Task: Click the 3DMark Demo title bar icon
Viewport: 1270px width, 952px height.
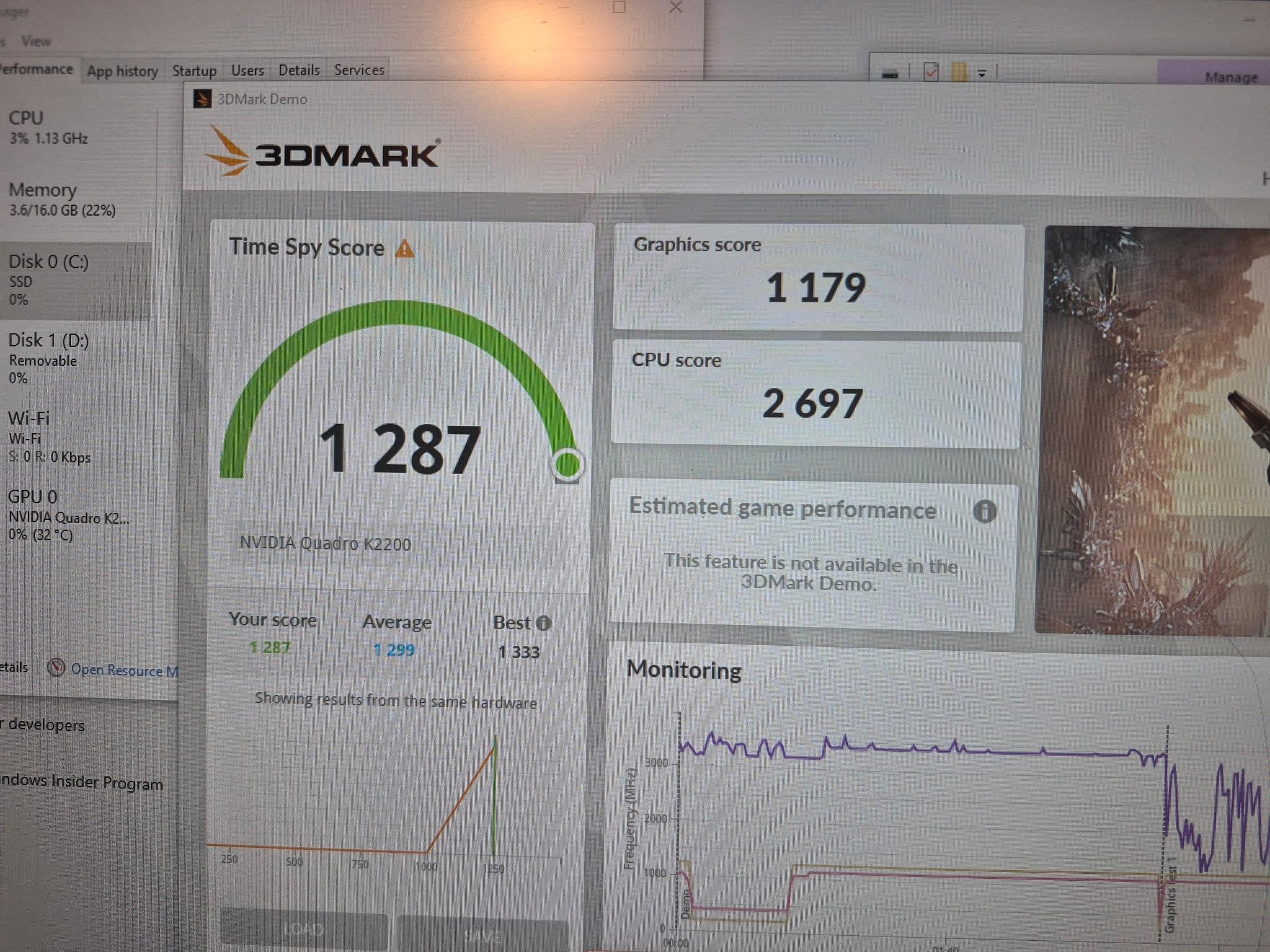Action: 202,99
